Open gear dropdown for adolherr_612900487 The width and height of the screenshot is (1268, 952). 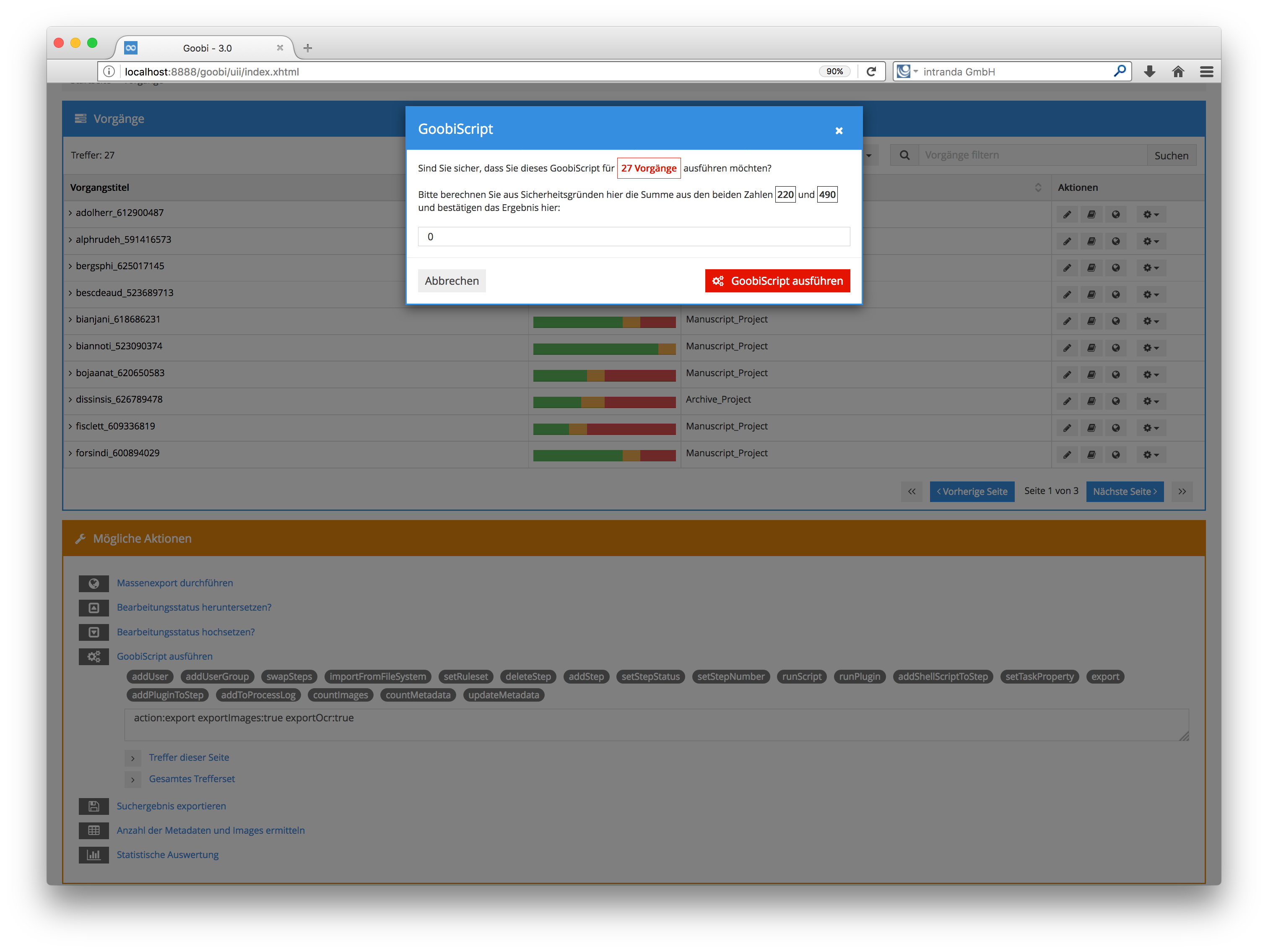1151,214
